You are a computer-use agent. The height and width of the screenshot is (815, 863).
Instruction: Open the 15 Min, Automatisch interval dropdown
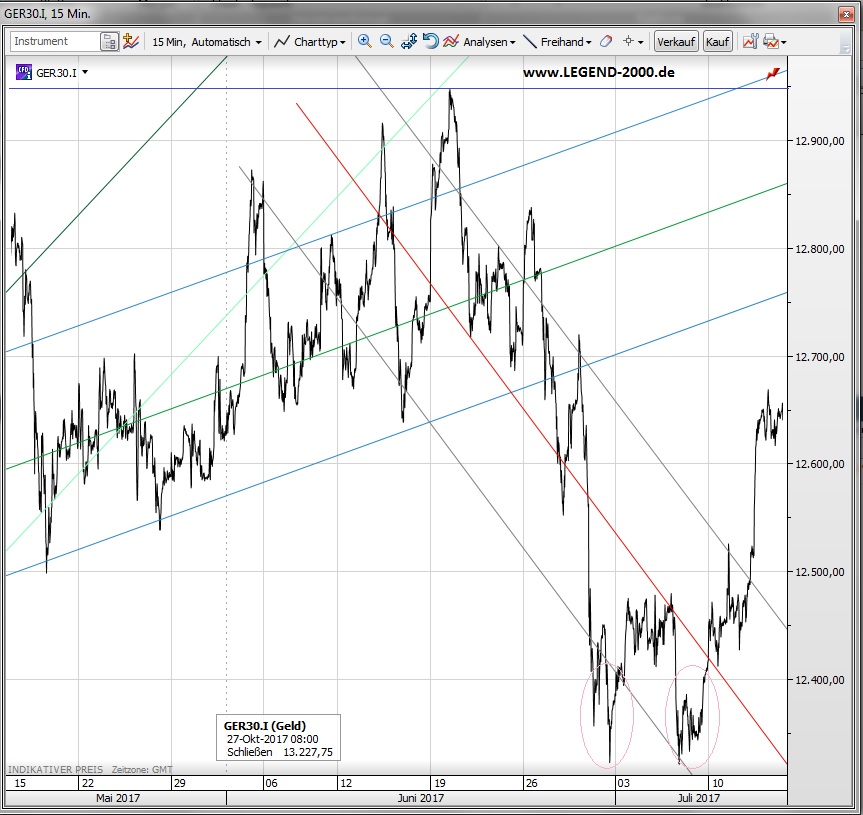coord(207,42)
